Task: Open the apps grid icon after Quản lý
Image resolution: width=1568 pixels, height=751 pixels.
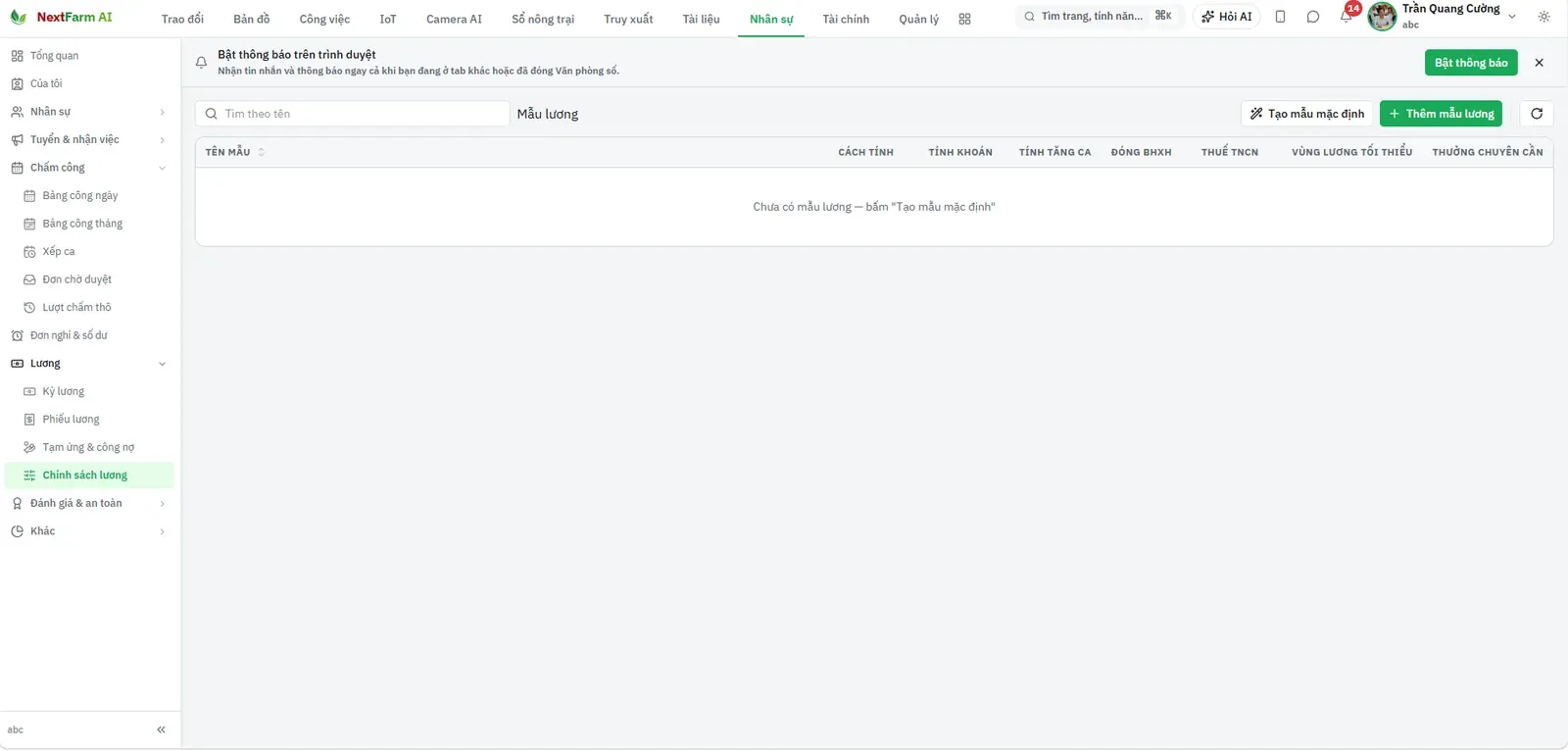Action: (x=964, y=19)
